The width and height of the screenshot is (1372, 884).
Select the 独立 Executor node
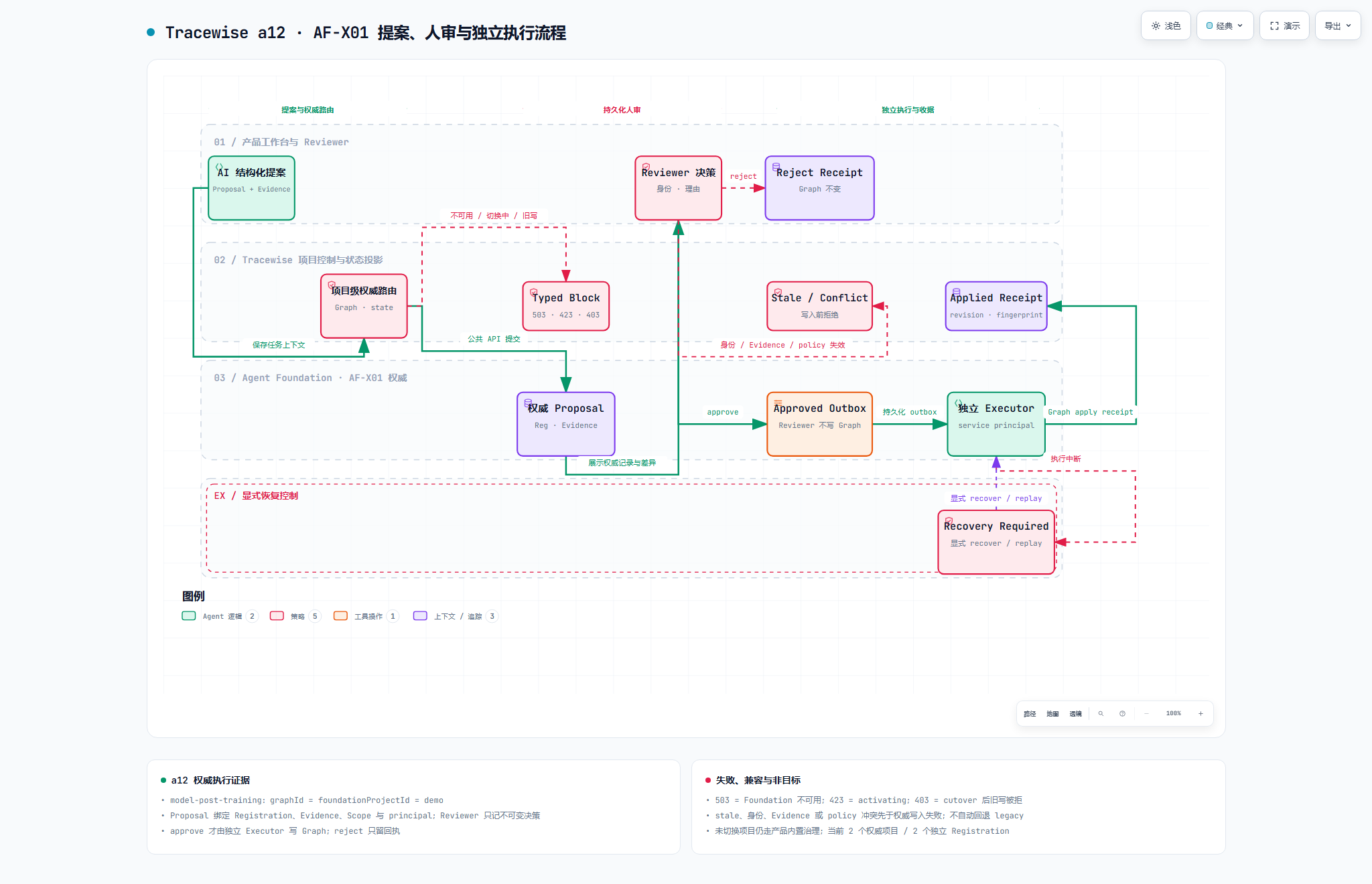click(x=996, y=424)
